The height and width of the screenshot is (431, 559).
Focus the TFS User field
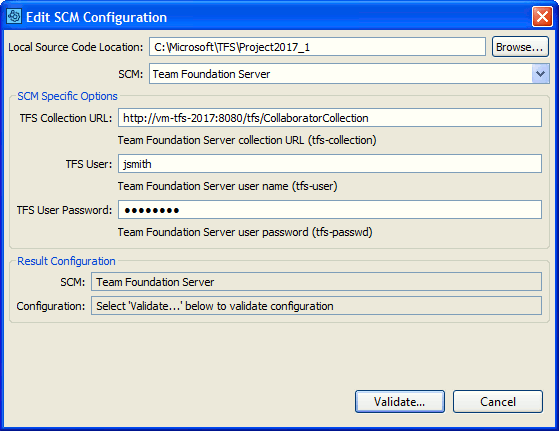click(330, 164)
